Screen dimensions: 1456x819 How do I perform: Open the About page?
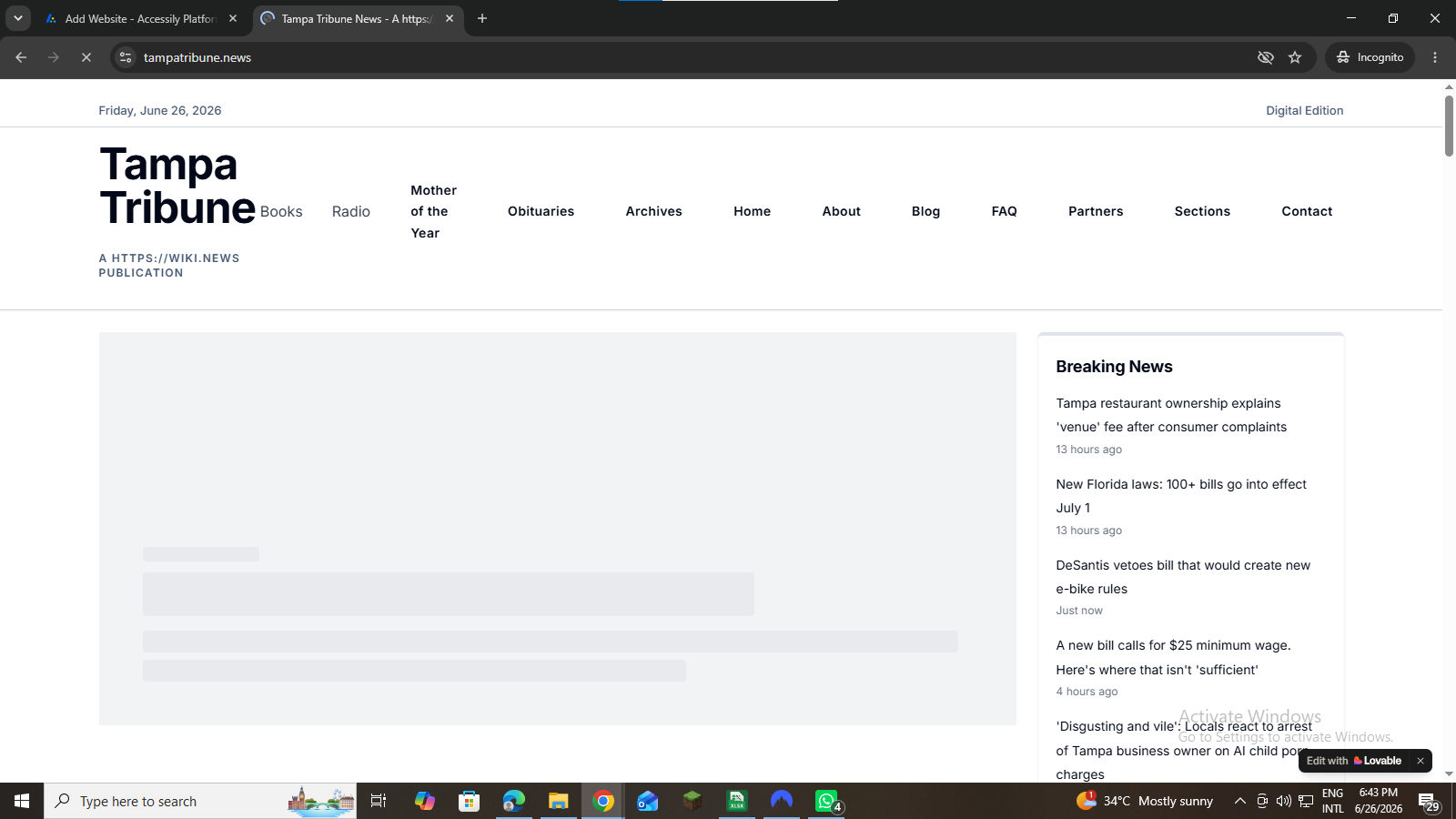point(841,211)
